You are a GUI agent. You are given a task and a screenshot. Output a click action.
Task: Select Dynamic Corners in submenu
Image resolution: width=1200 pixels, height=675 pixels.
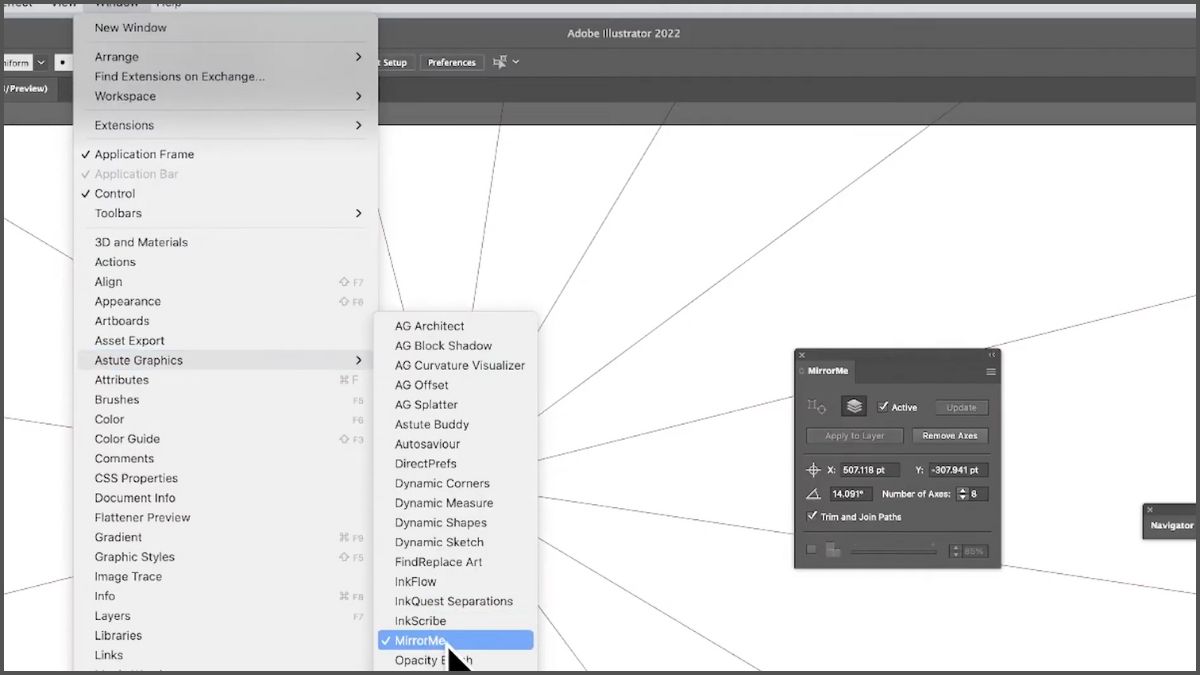click(456, 483)
